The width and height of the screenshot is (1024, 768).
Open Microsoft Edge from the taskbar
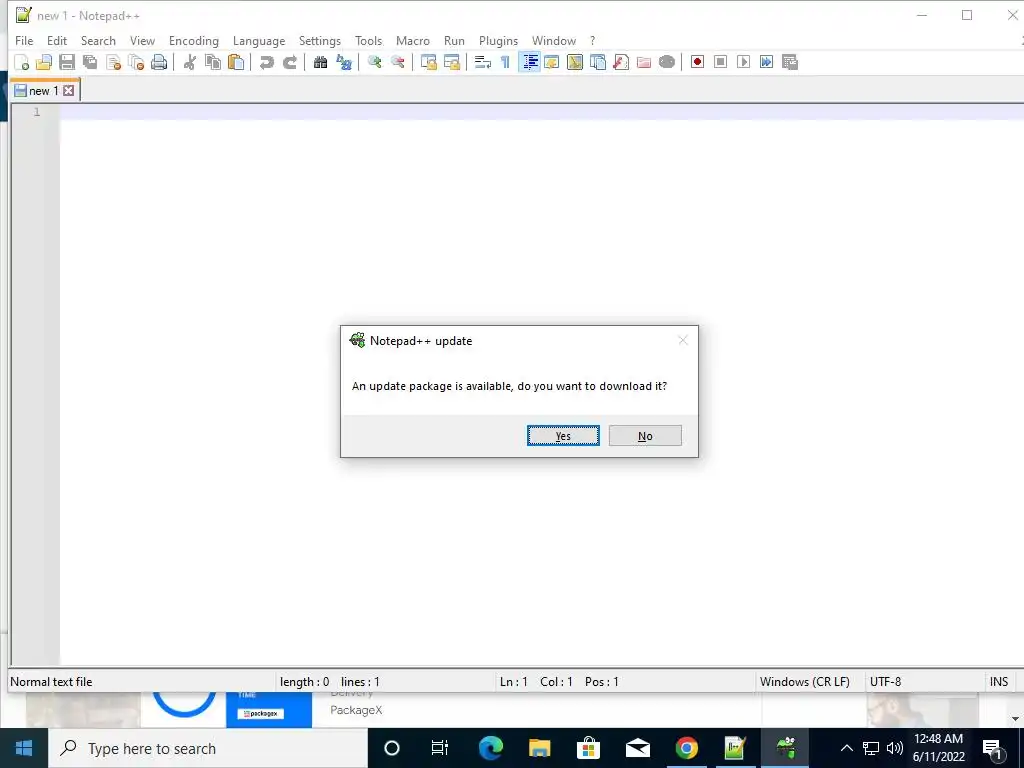click(490, 748)
